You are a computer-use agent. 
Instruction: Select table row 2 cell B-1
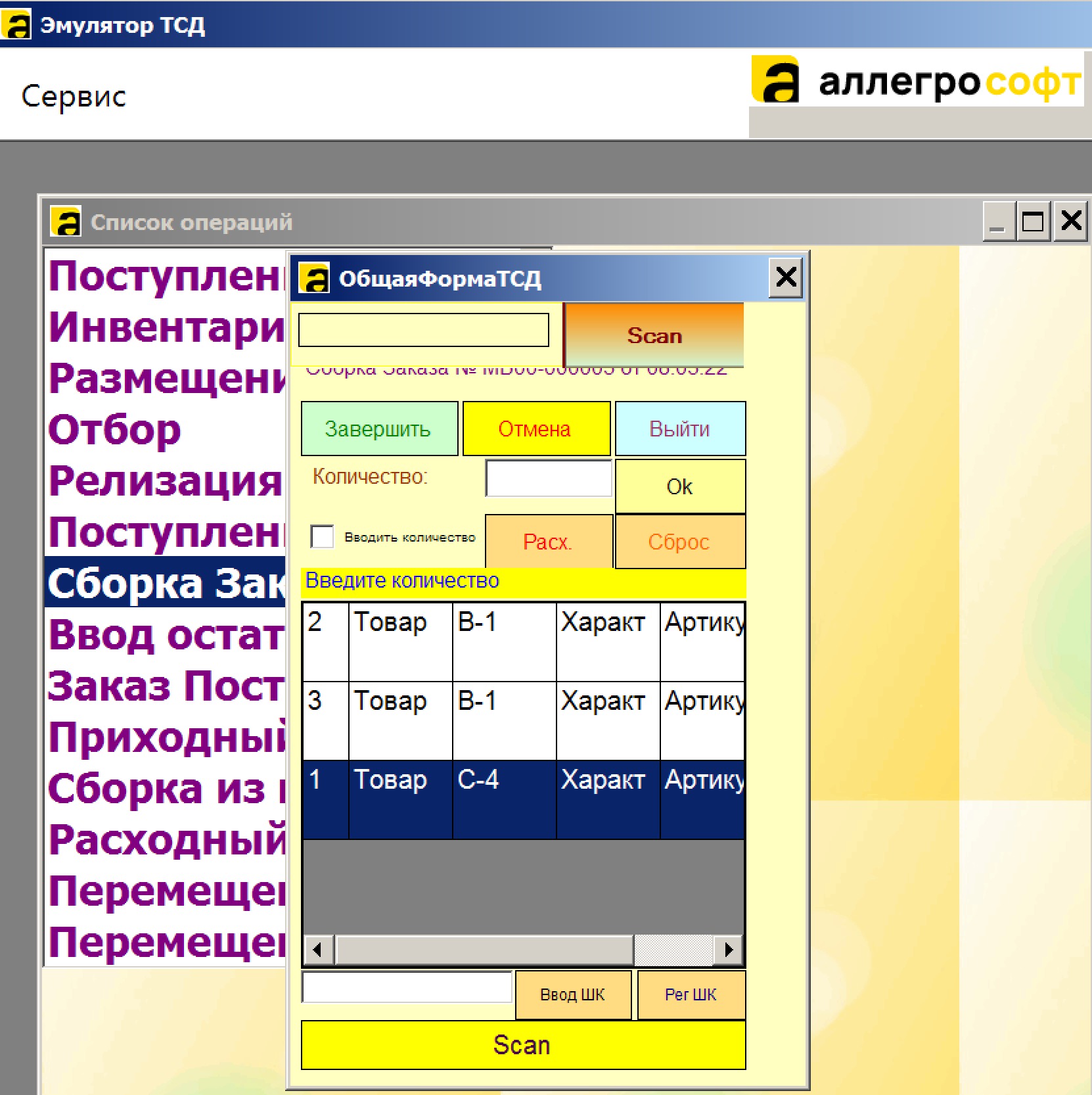click(x=504, y=641)
